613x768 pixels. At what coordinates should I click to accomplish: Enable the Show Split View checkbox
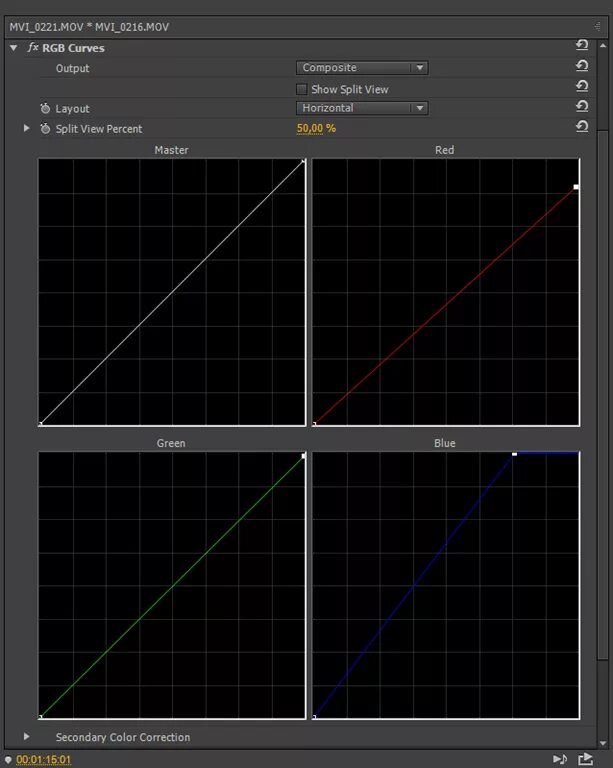pyautogui.click(x=302, y=89)
